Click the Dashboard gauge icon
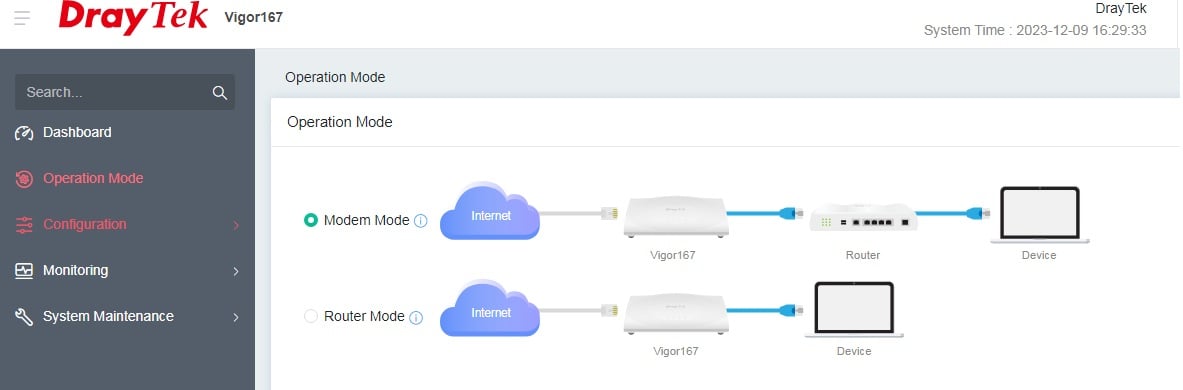Viewport: 1183px width, 390px height. click(x=24, y=134)
